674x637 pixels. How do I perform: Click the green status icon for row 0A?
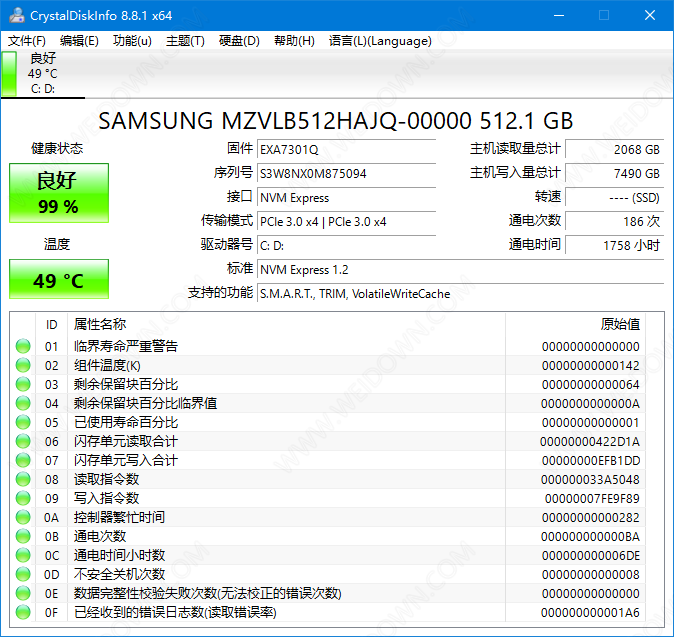[x=23, y=517]
